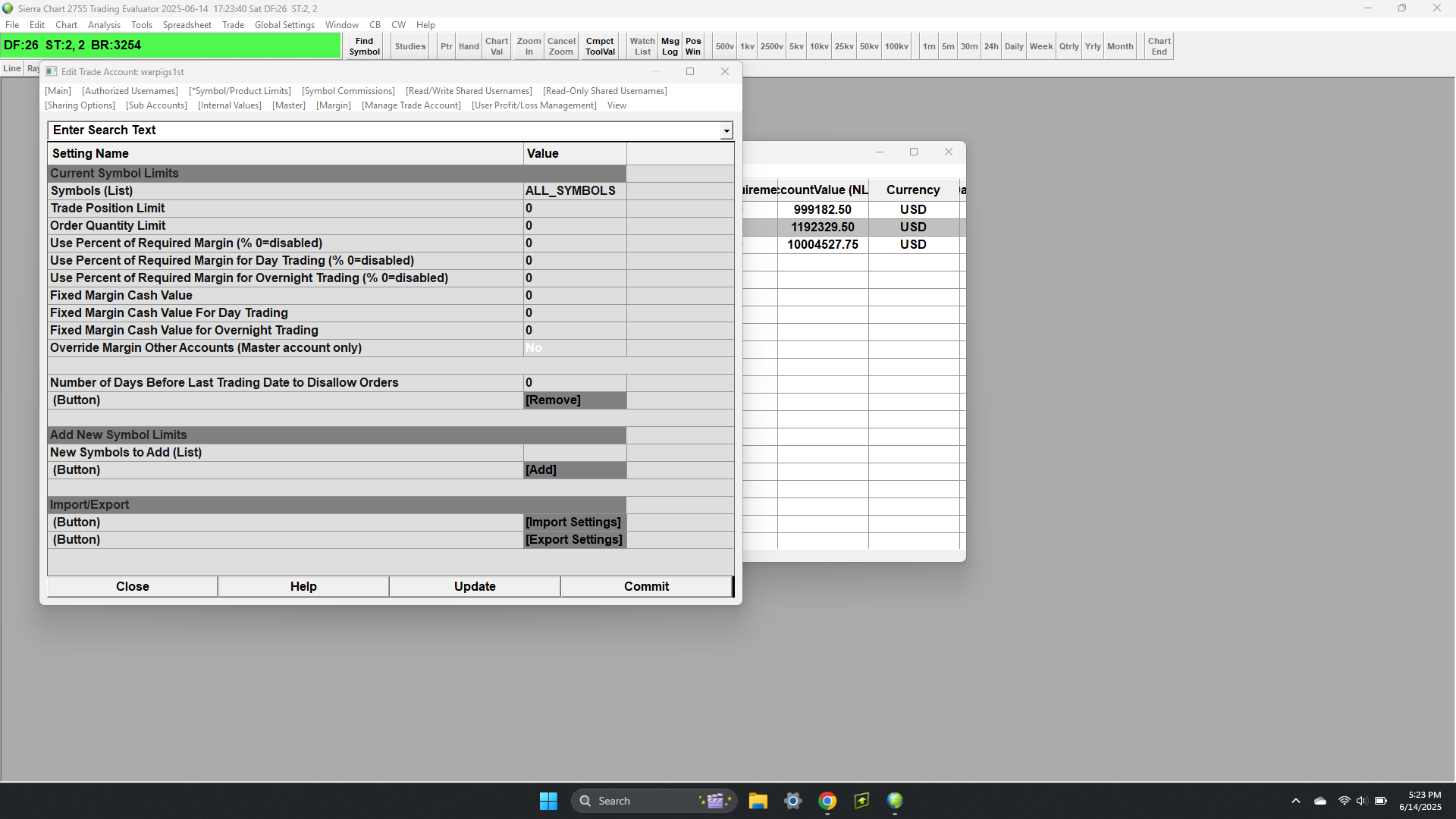The image size is (1456, 819).
Task: Click the [Remove] symbol limits button
Action: (574, 400)
